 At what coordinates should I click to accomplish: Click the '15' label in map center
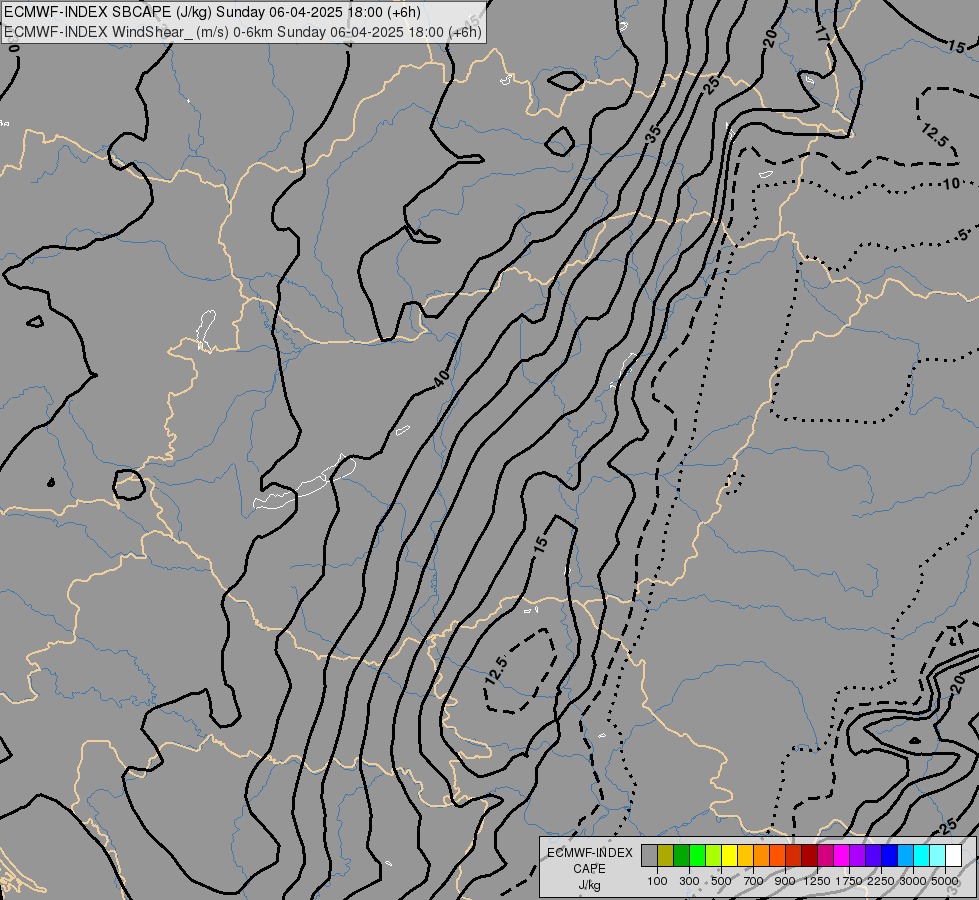pyautogui.click(x=541, y=544)
